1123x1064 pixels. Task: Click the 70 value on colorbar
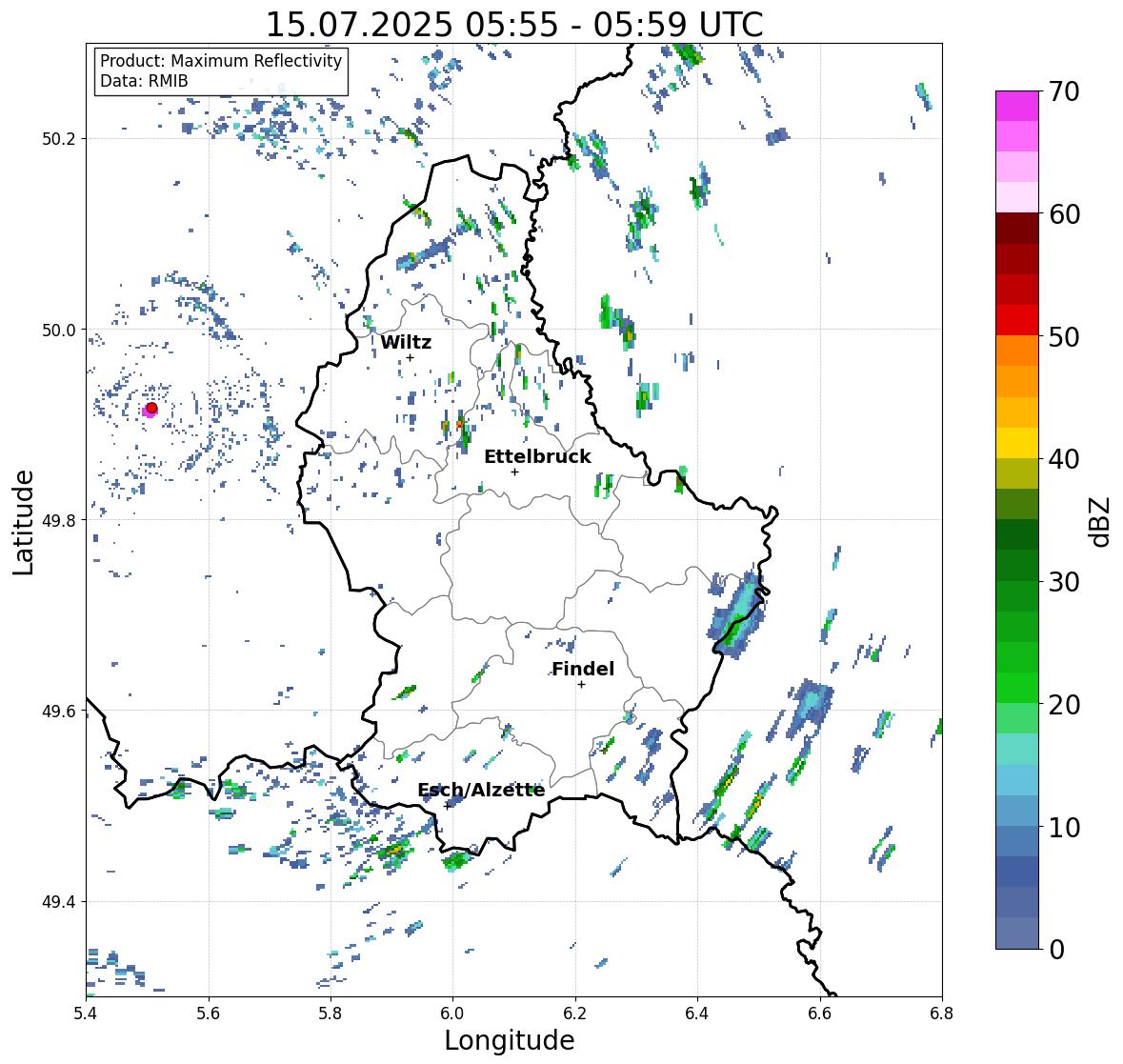1064,91
